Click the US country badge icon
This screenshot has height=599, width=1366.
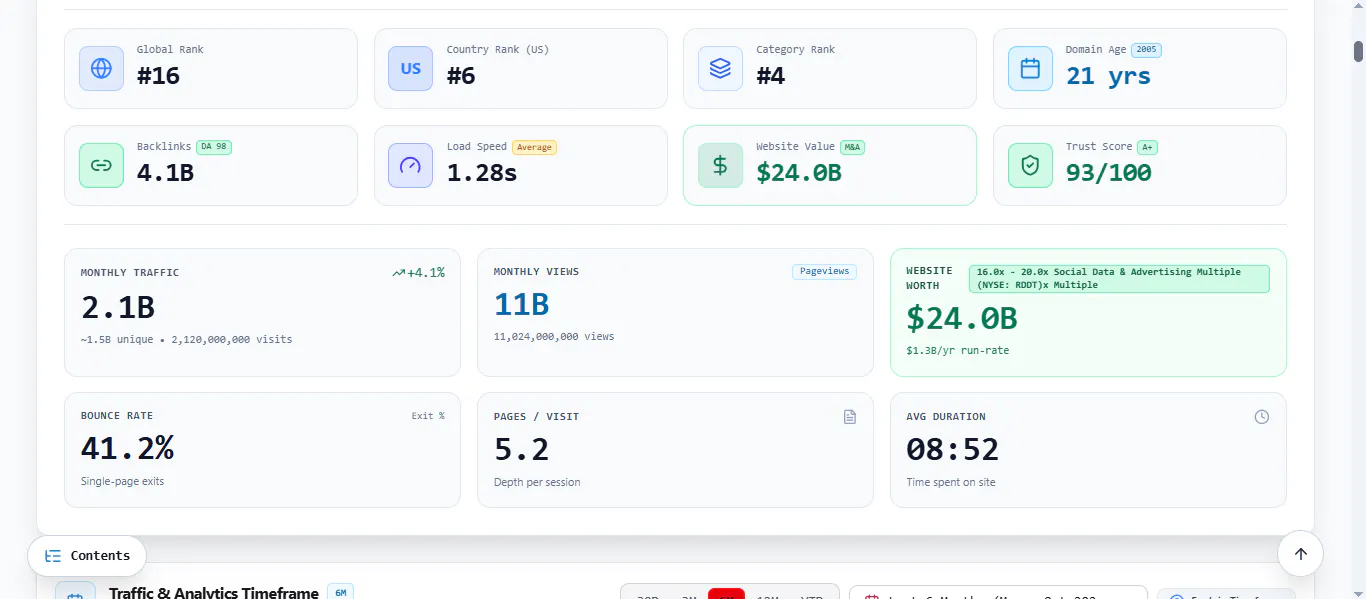(x=411, y=69)
